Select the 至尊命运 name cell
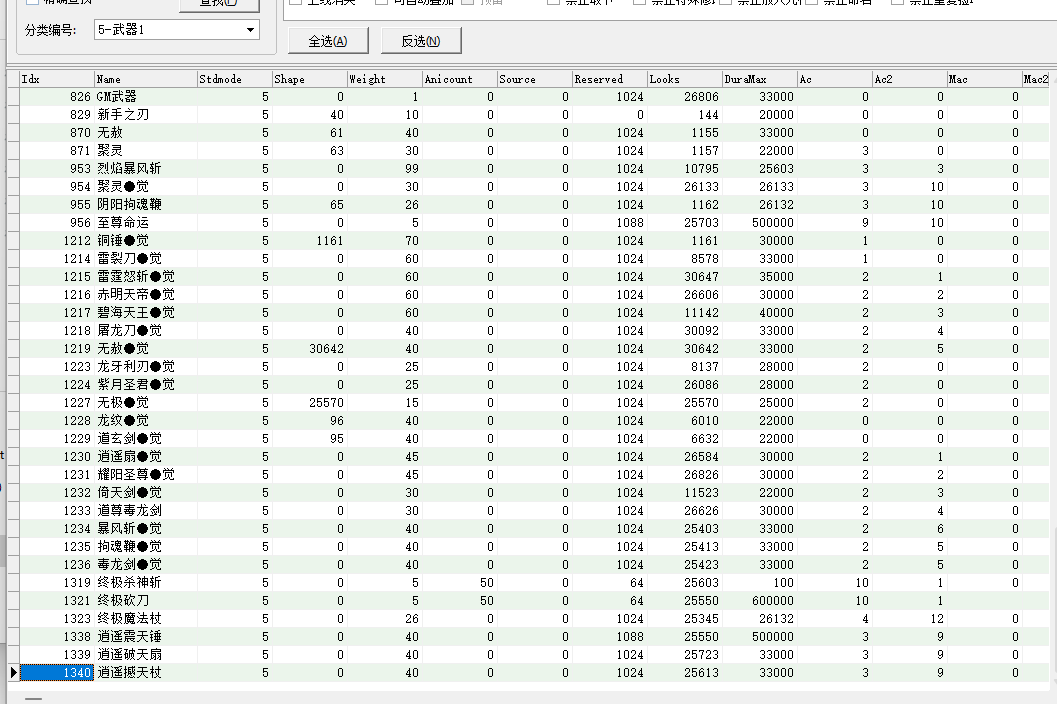 pyautogui.click(x=123, y=223)
